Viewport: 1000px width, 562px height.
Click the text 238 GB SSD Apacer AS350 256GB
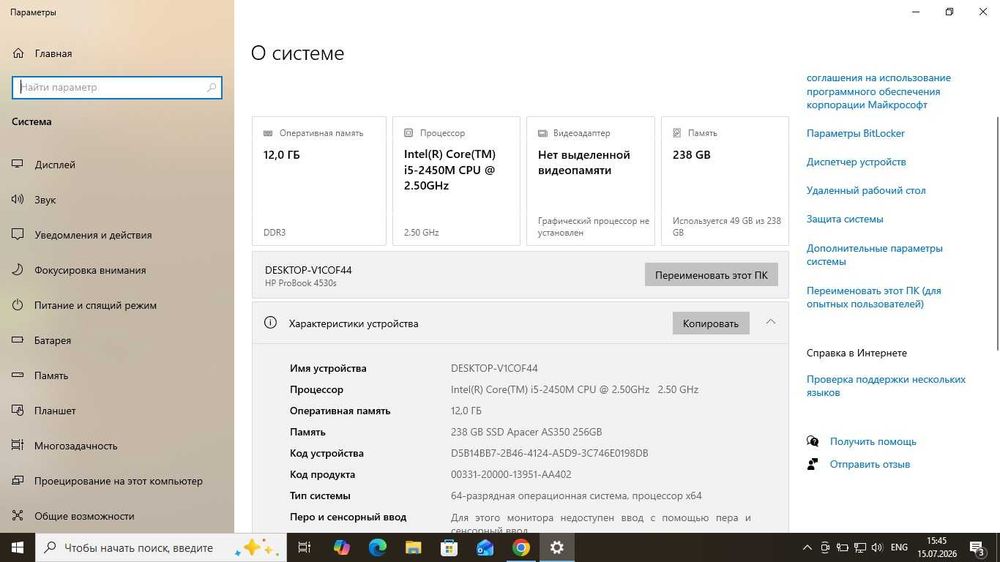coord(526,432)
